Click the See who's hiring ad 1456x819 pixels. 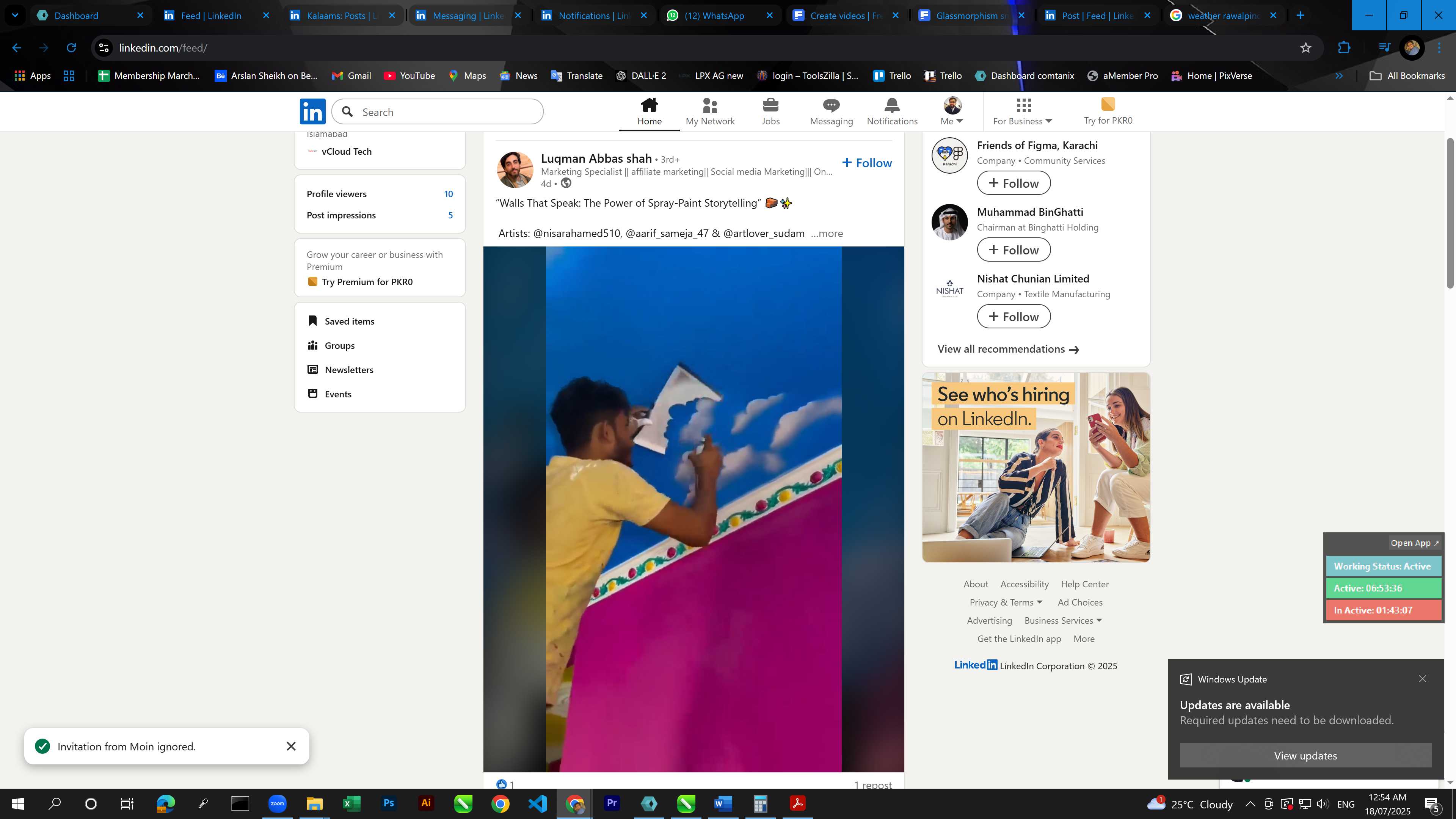click(1036, 468)
